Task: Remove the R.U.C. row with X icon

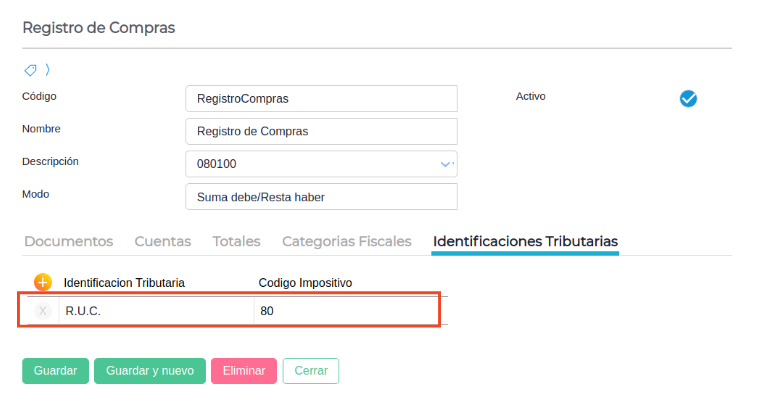Action: coord(42,311)
